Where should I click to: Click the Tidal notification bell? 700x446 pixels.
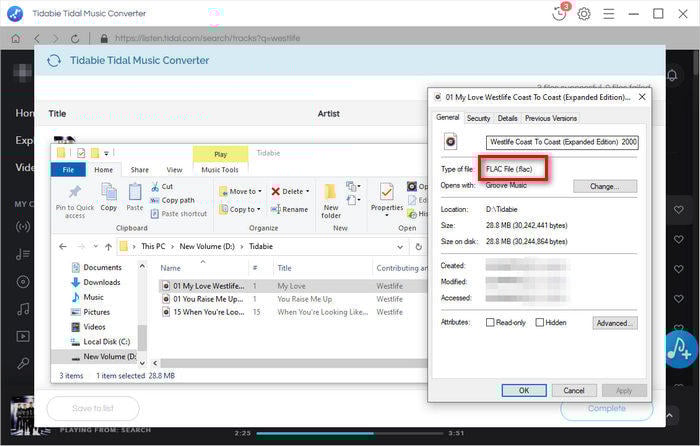[672, 75]
